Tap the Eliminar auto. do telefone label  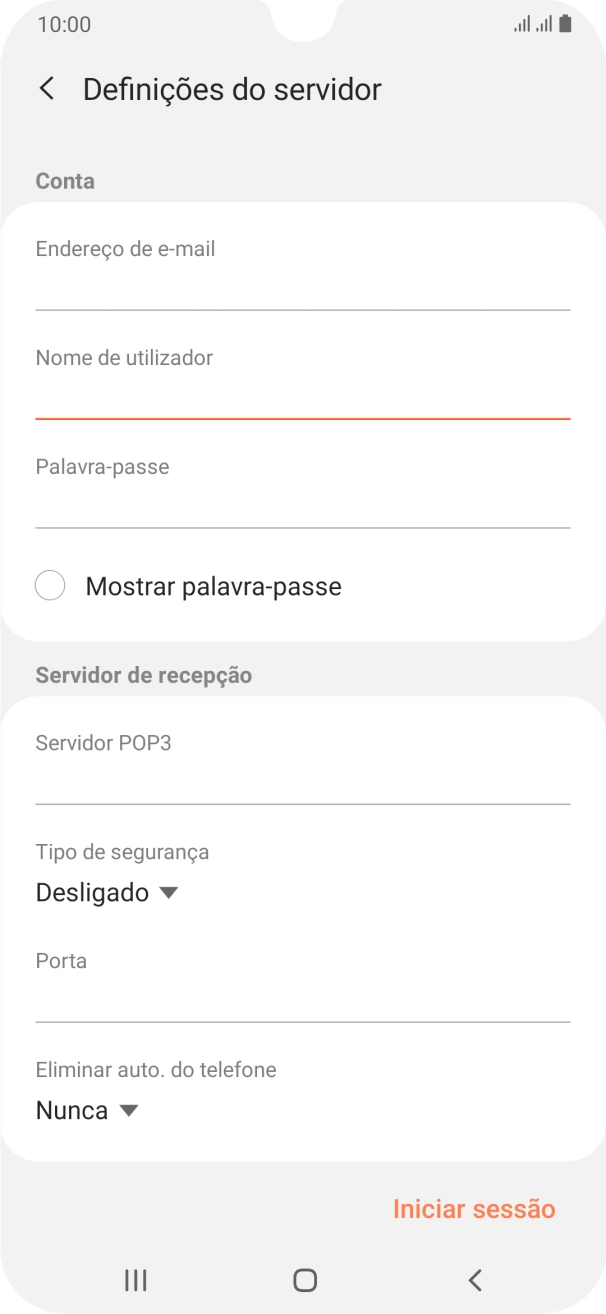click(x=156, y=1070)
